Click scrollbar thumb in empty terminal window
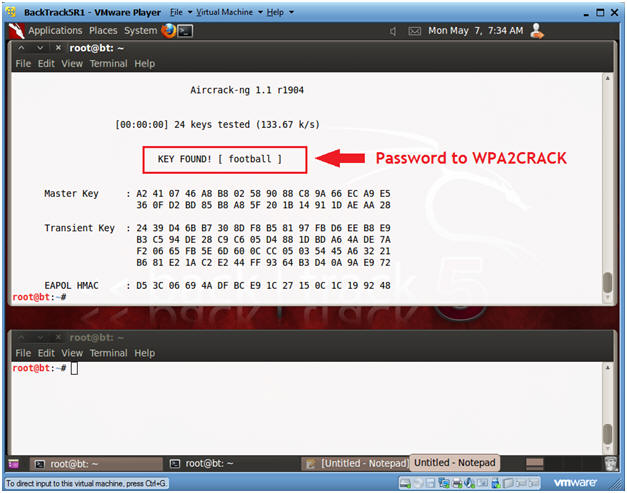Image resolution: width=627 pixels, height=493 pixels. (607, 433)
